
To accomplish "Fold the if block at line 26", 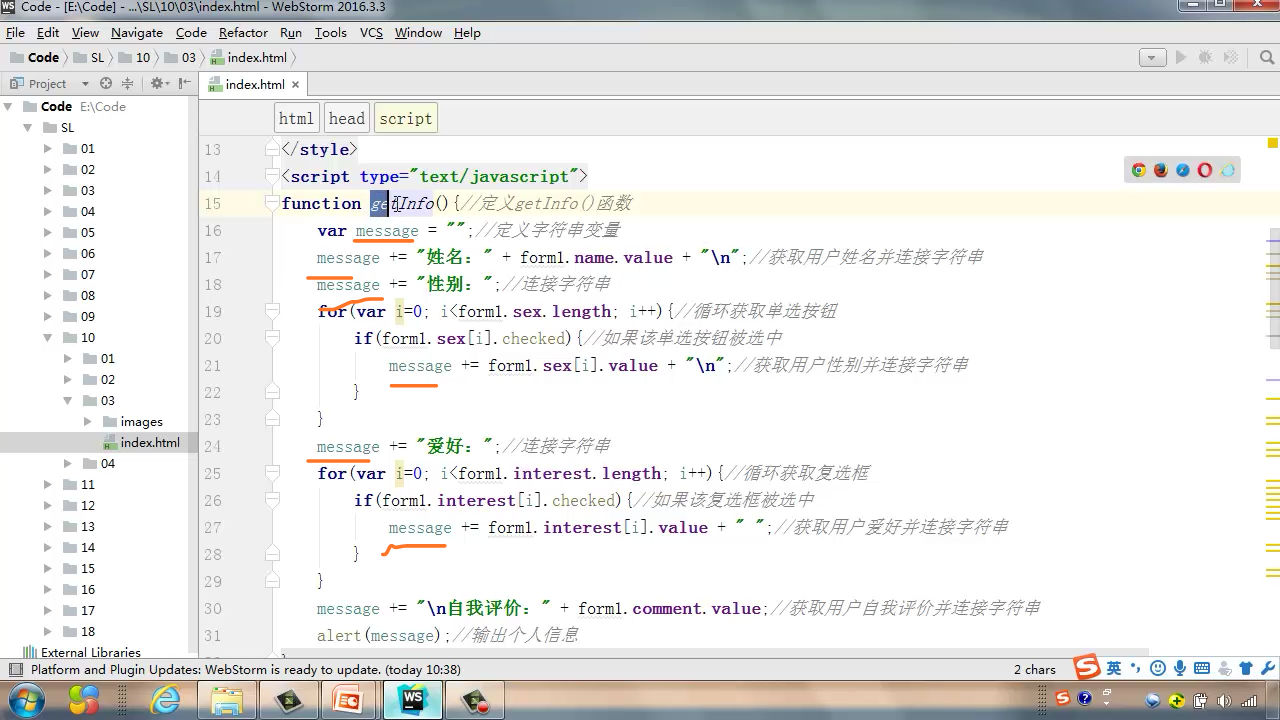I will tap(272, 501).
